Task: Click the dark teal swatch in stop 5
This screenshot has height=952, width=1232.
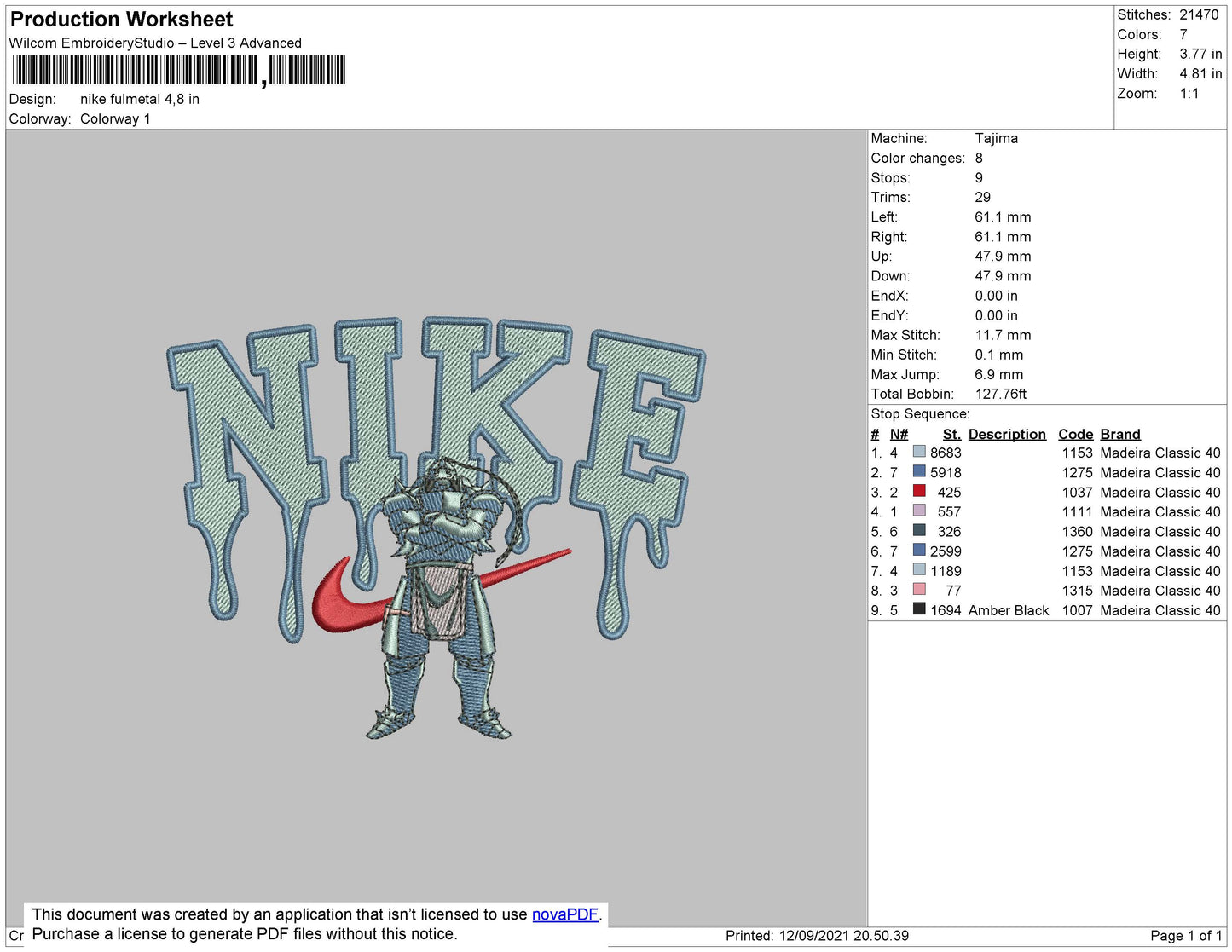Action: [919, 530]
